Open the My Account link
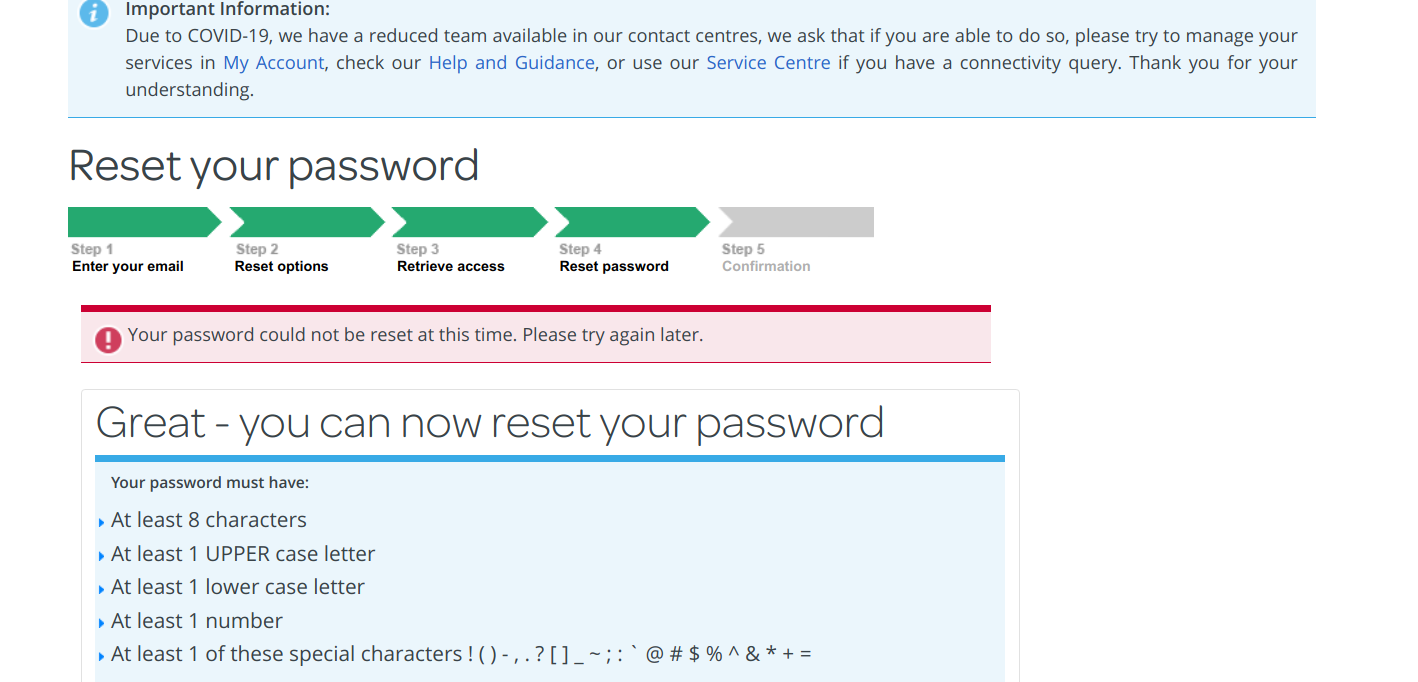 (273, 62)
